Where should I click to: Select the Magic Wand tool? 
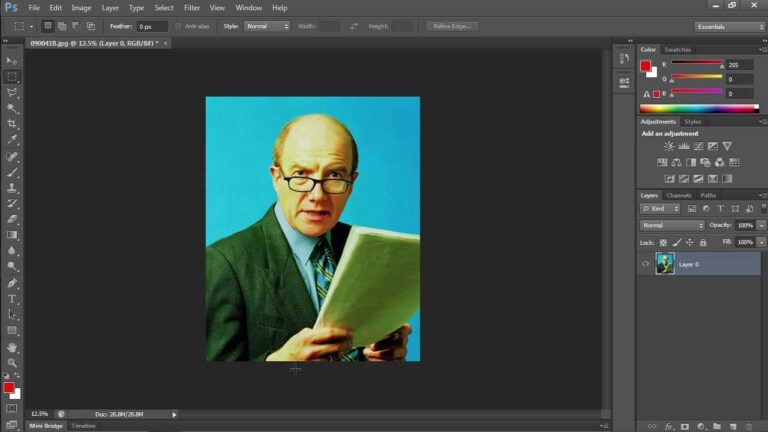tap(12, 108)
